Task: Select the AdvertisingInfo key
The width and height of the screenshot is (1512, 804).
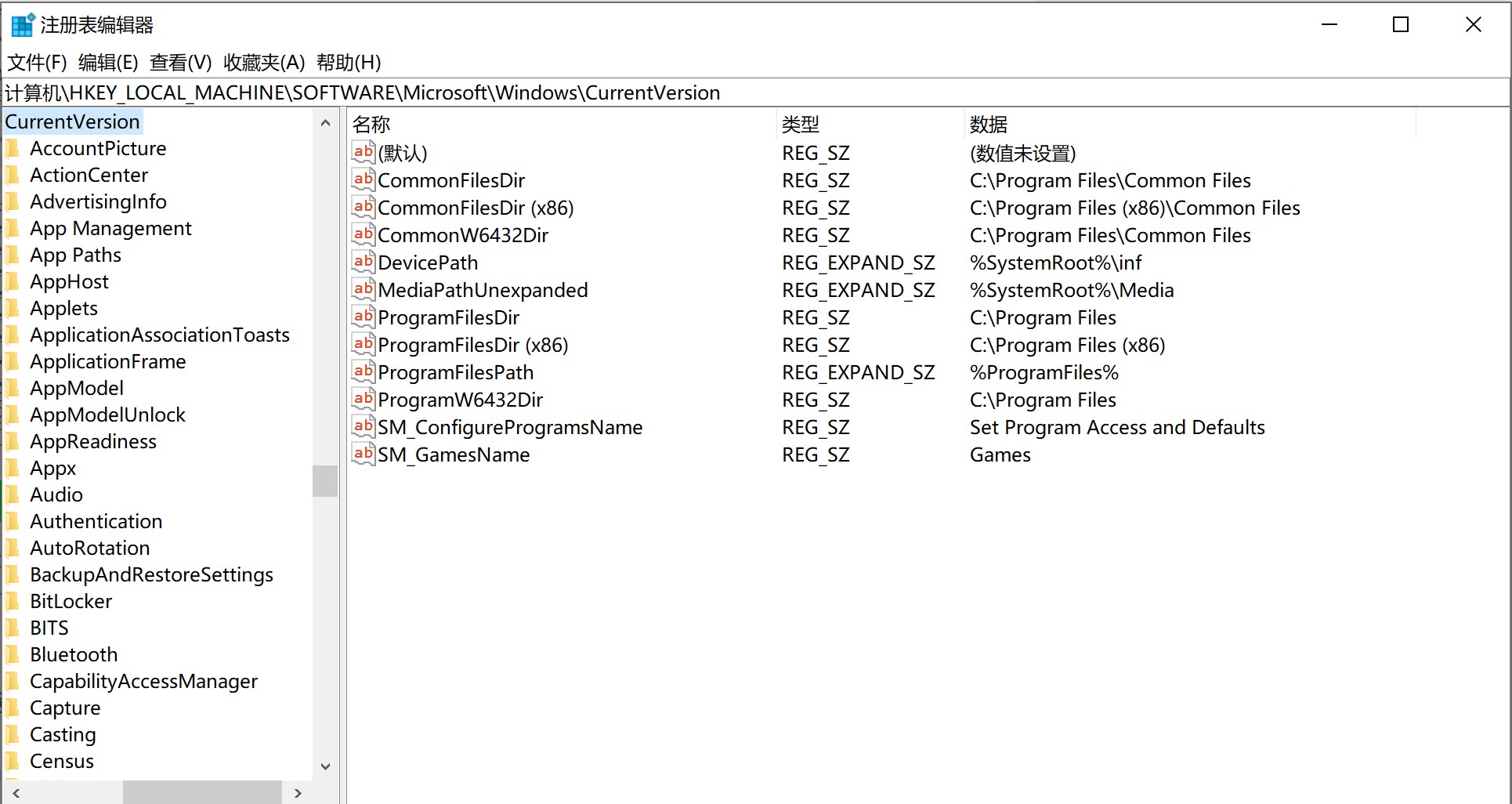Action: pos(98,202)
